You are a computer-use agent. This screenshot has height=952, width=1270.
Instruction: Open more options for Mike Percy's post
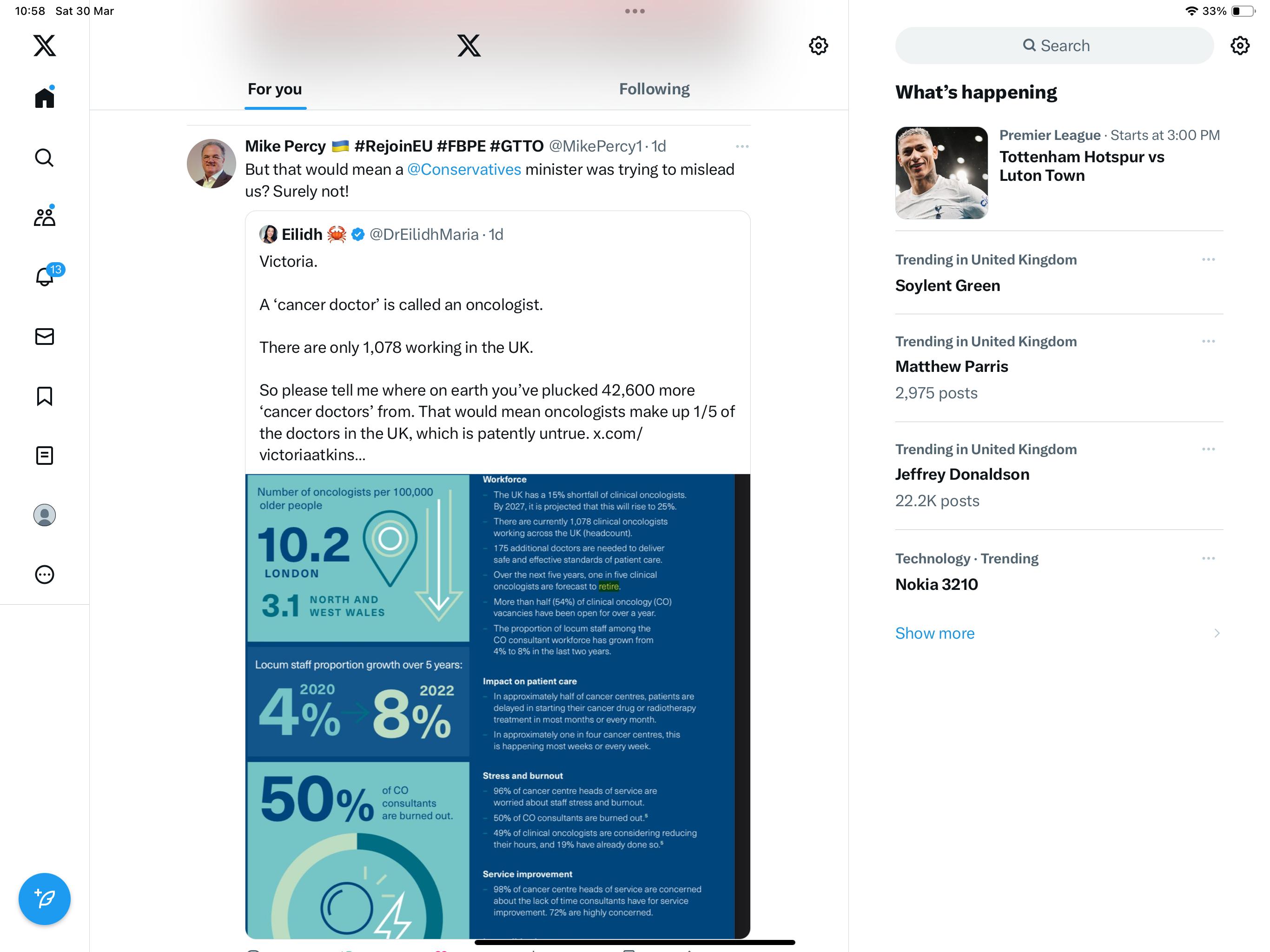742,146
